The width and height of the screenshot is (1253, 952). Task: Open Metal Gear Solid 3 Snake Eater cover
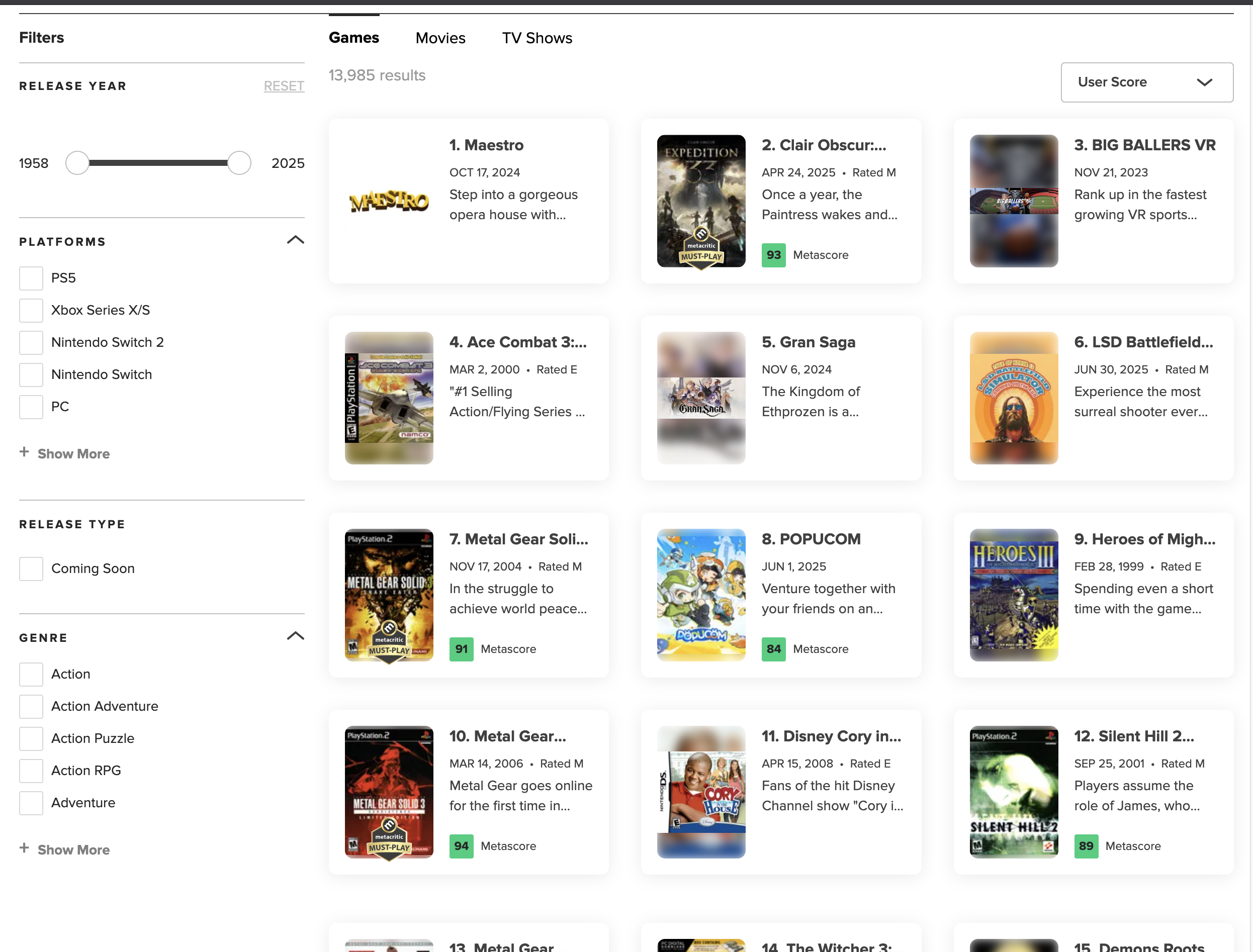(389, 595)
